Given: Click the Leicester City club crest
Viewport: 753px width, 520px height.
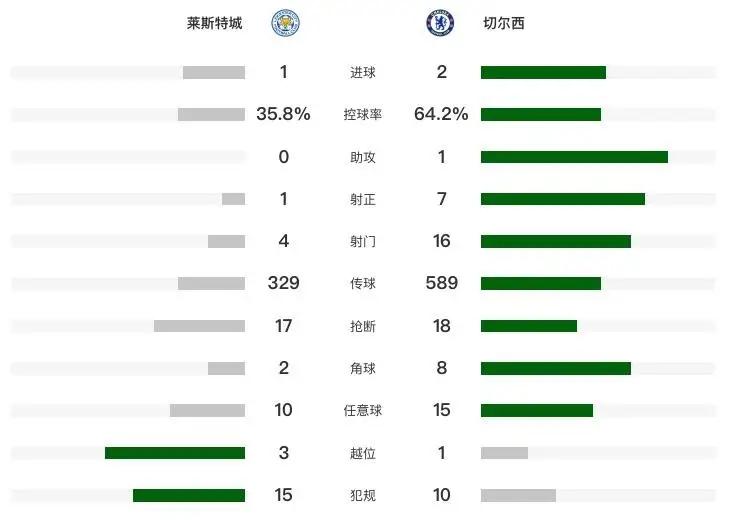Looking at the screenshot, I should pos(285,23).
